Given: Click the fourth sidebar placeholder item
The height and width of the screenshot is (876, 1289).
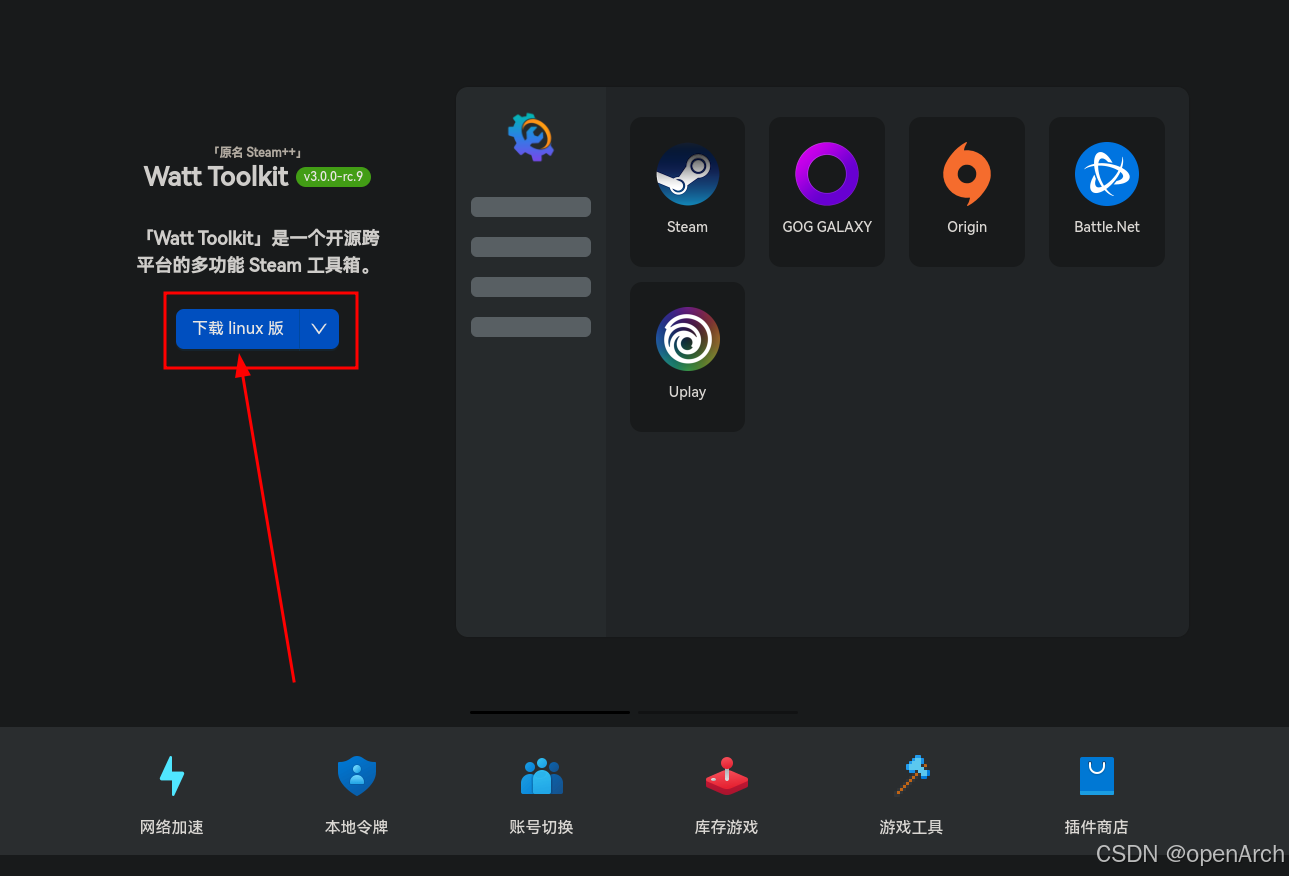Looking at the screenshot, I should 531,327.
